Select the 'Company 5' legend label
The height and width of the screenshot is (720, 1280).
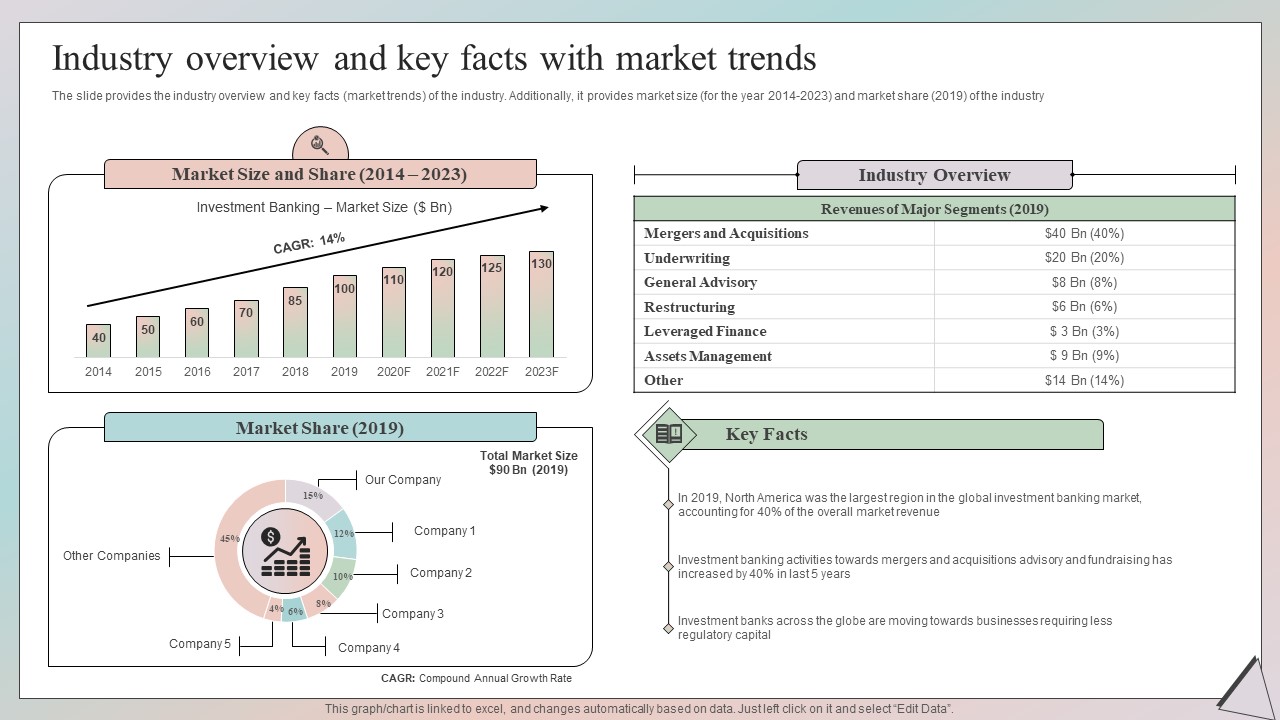tap(200, 644)
